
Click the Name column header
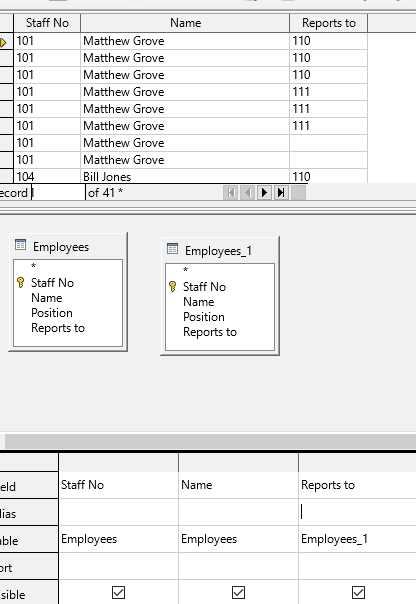(185, 23)
